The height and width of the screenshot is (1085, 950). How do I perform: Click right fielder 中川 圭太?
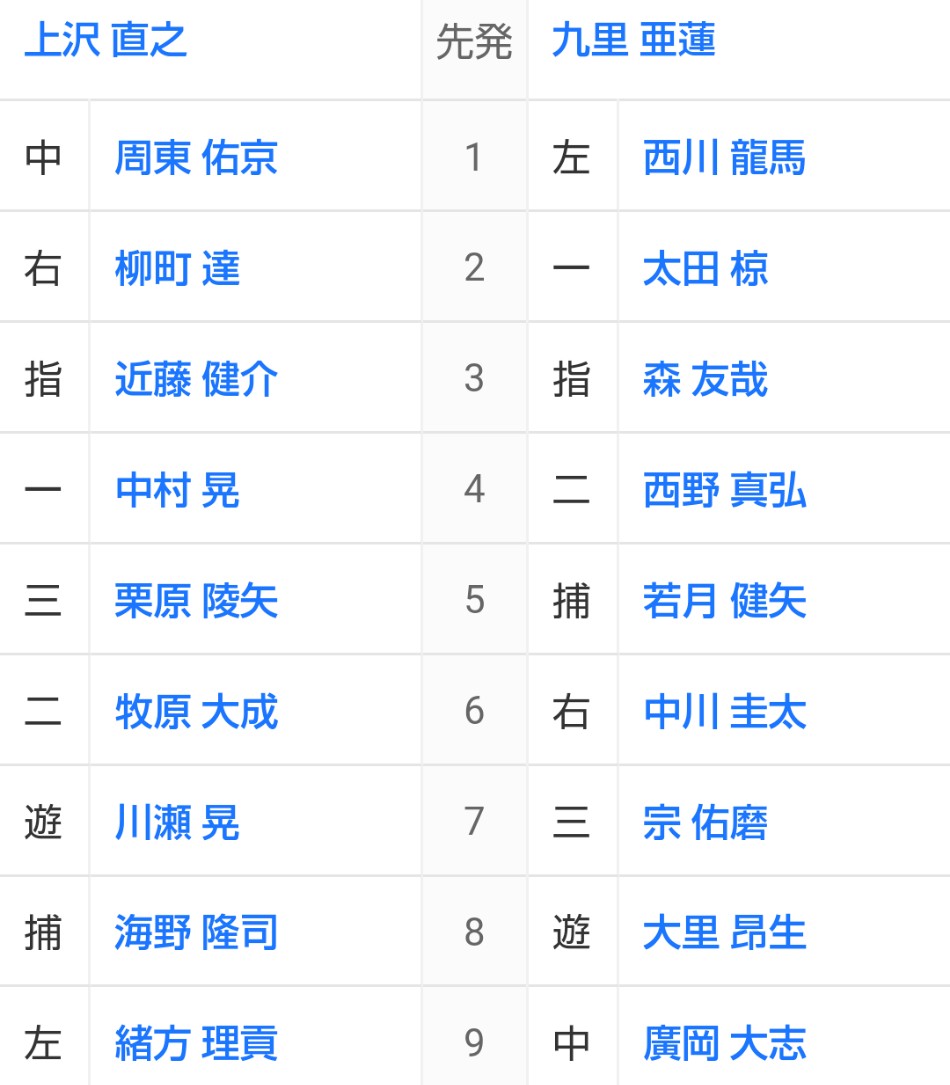point(724,713)
